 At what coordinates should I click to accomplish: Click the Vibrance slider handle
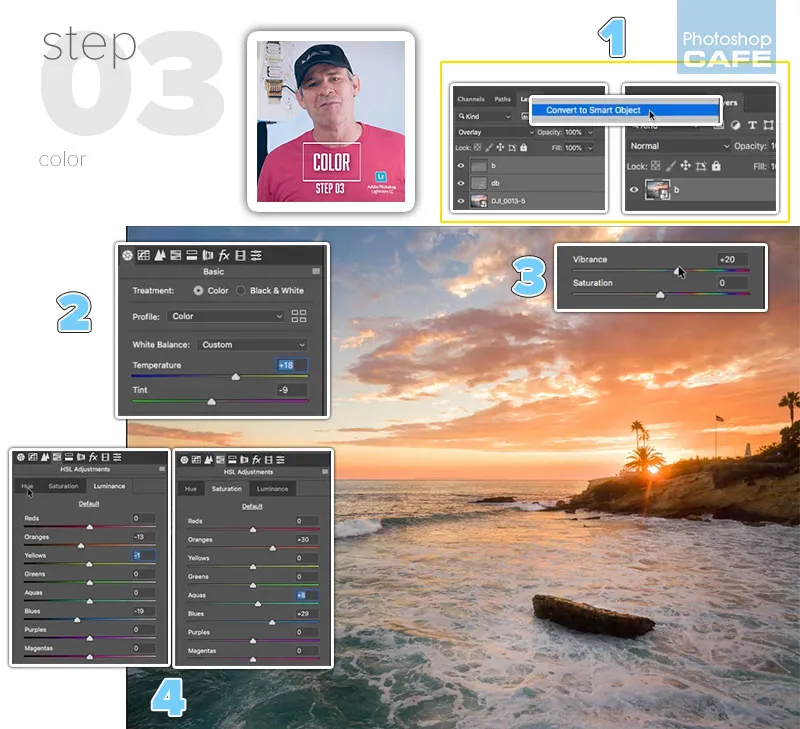(x=678, y=270)
